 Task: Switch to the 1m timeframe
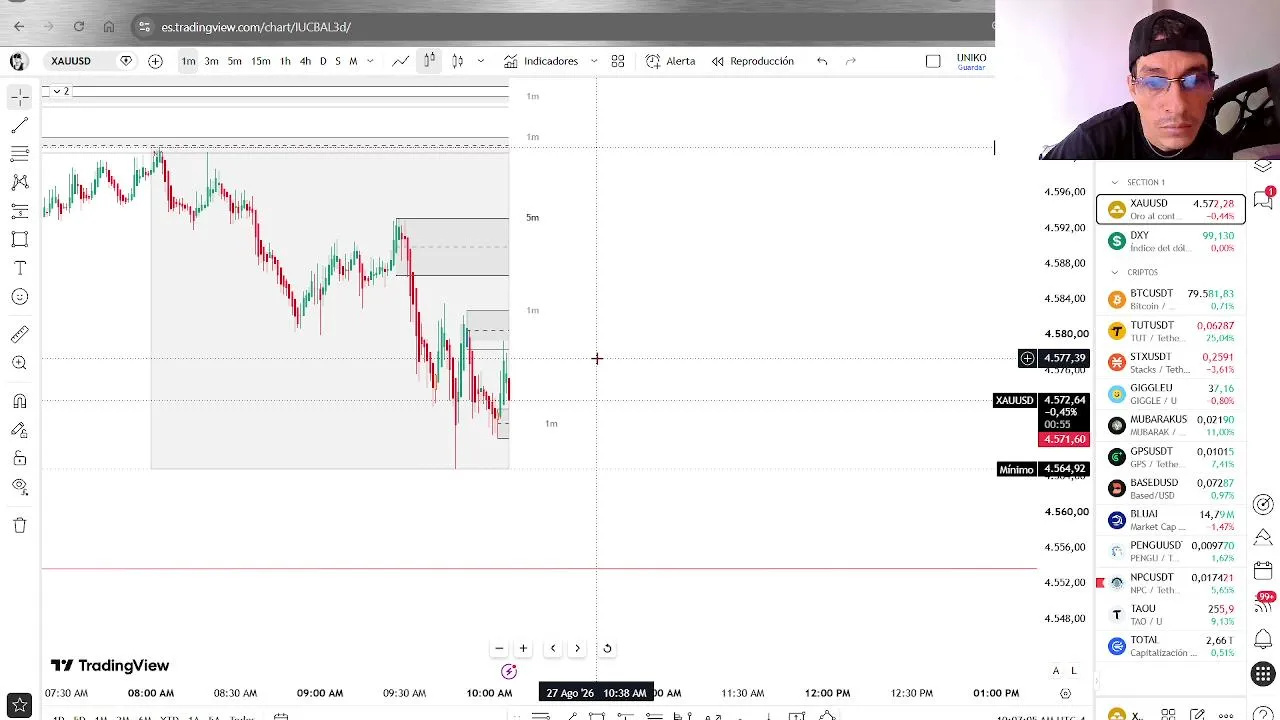(188, 61)
